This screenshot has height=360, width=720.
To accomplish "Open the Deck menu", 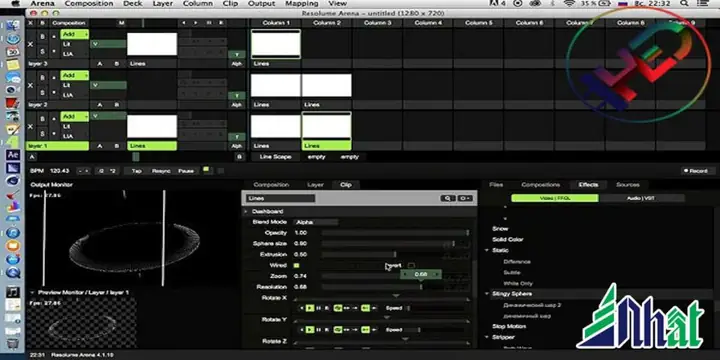I will [133, 4].
